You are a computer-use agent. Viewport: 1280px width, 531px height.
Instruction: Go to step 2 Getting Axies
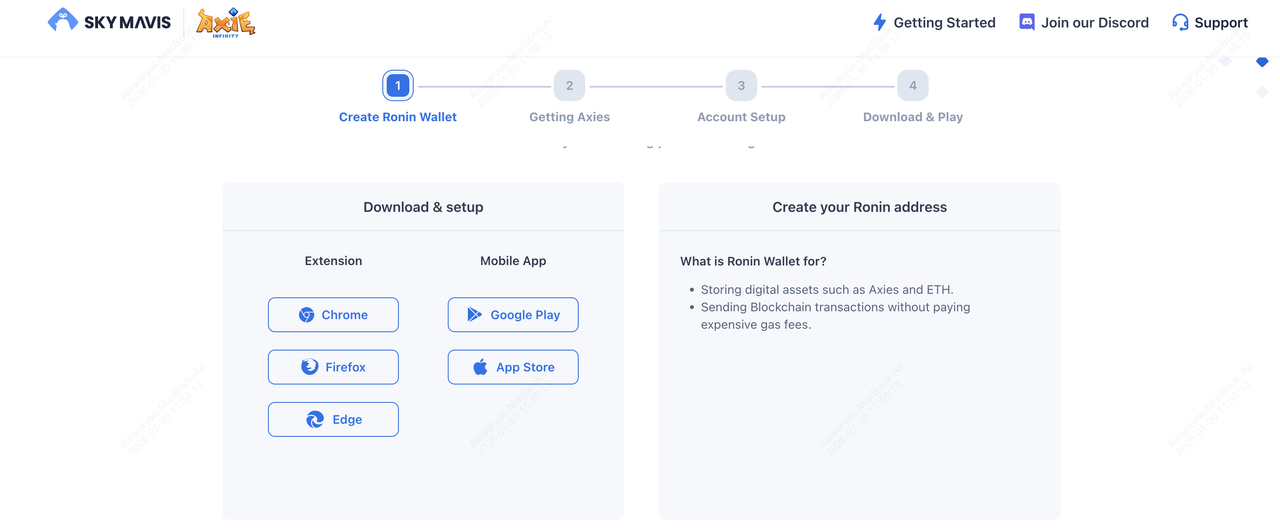[569, 86]
